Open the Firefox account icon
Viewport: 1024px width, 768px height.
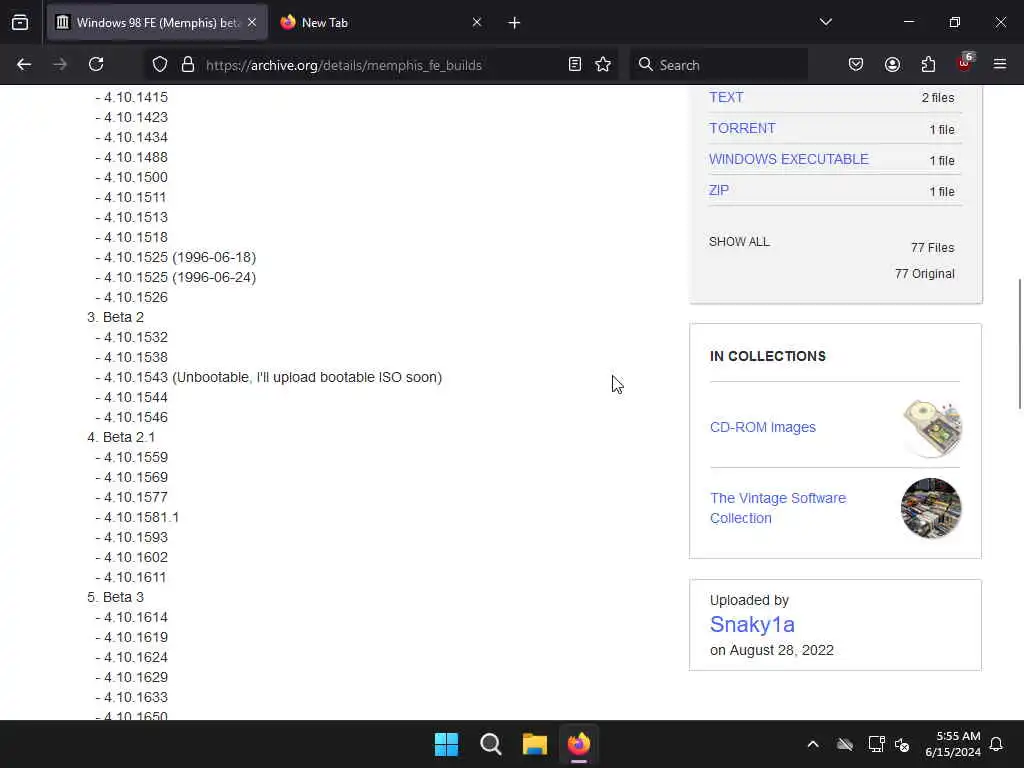pyautogui.click(x=892, y=64)
